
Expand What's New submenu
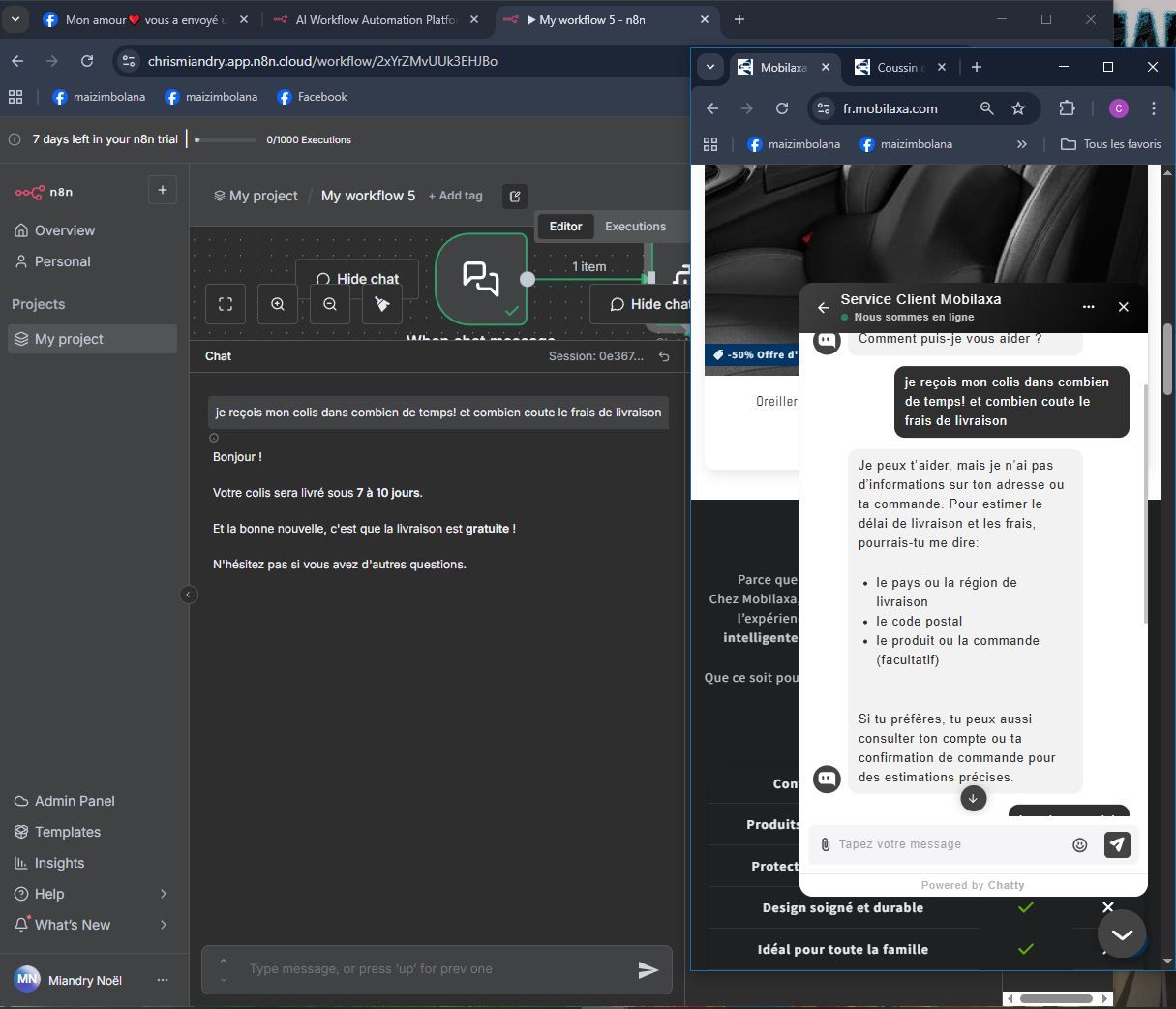pos(163,925)
